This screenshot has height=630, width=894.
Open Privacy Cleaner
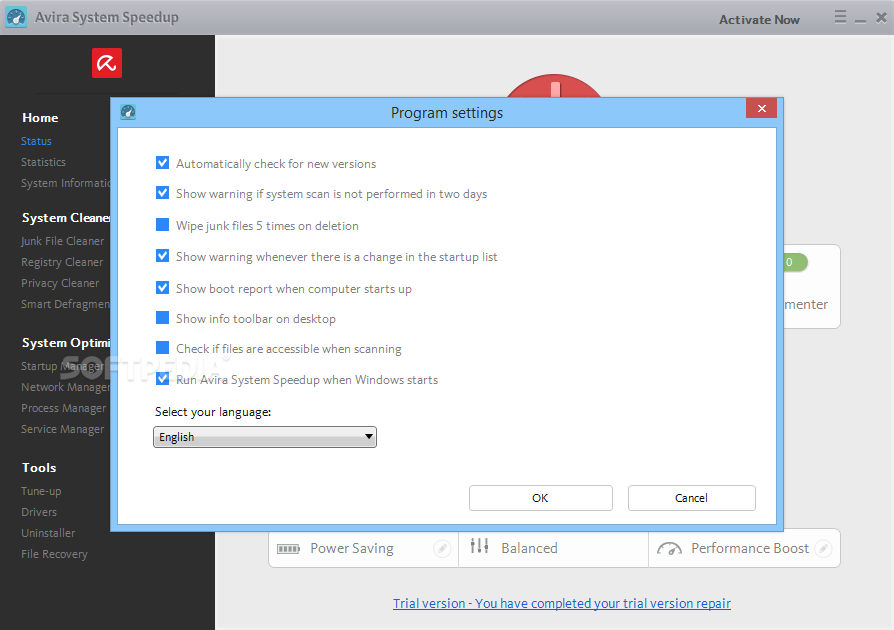tap(60, 283)
